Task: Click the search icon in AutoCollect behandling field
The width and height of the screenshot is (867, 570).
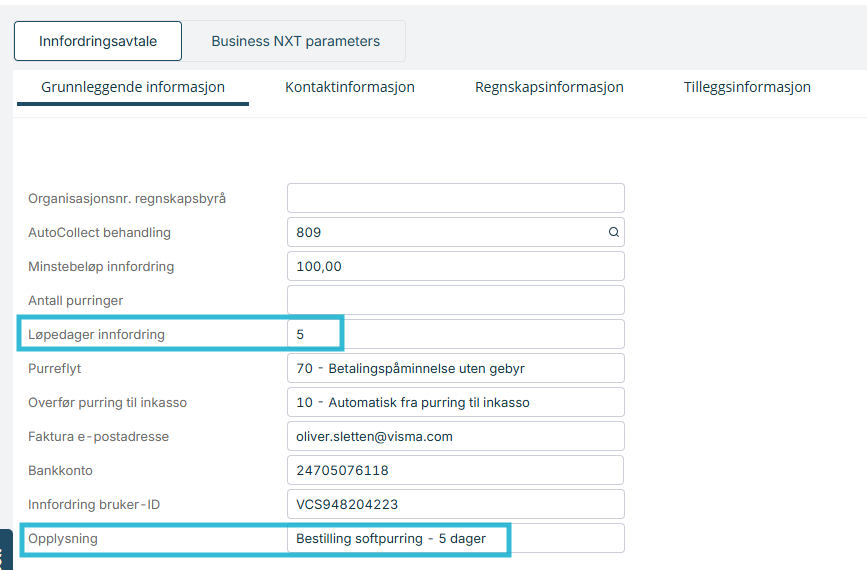Action: (x=613, y=232)
